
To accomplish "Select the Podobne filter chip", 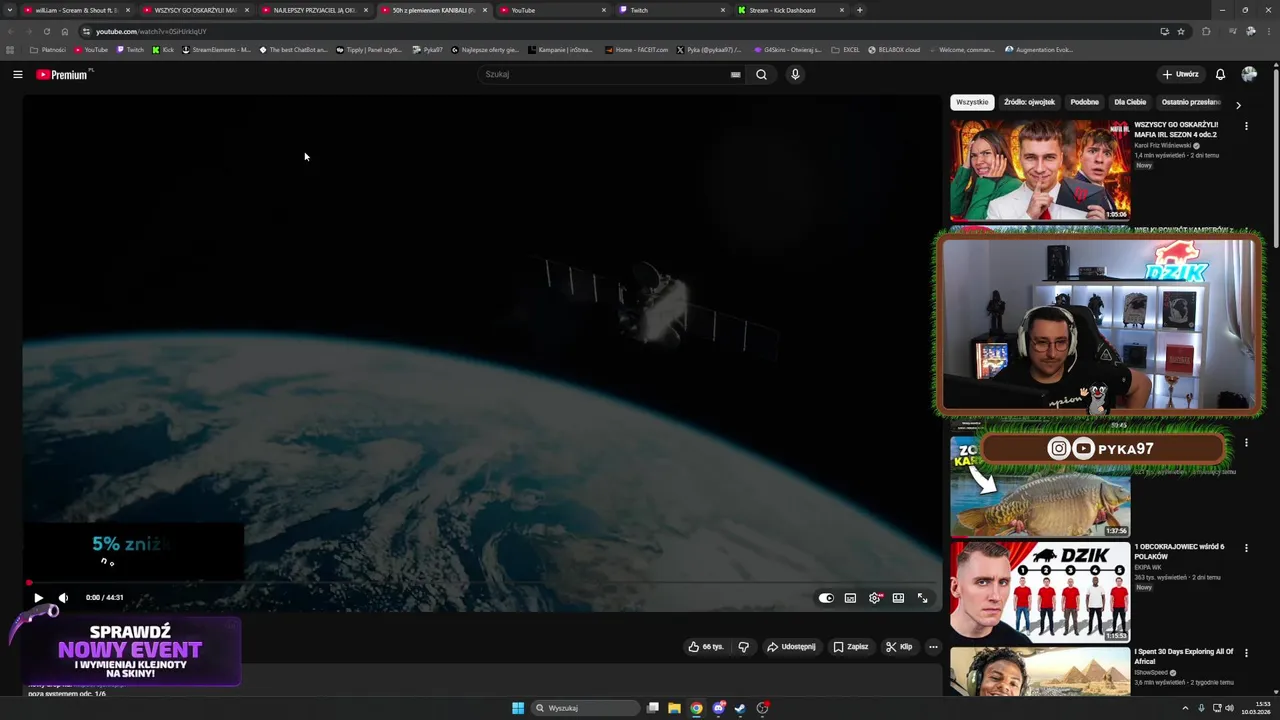I will tap(1084, 102).
